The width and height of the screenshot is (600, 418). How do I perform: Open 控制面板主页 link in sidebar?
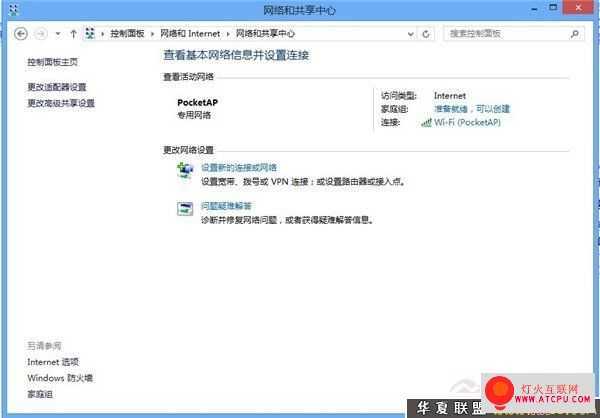(x=52, y=62)
